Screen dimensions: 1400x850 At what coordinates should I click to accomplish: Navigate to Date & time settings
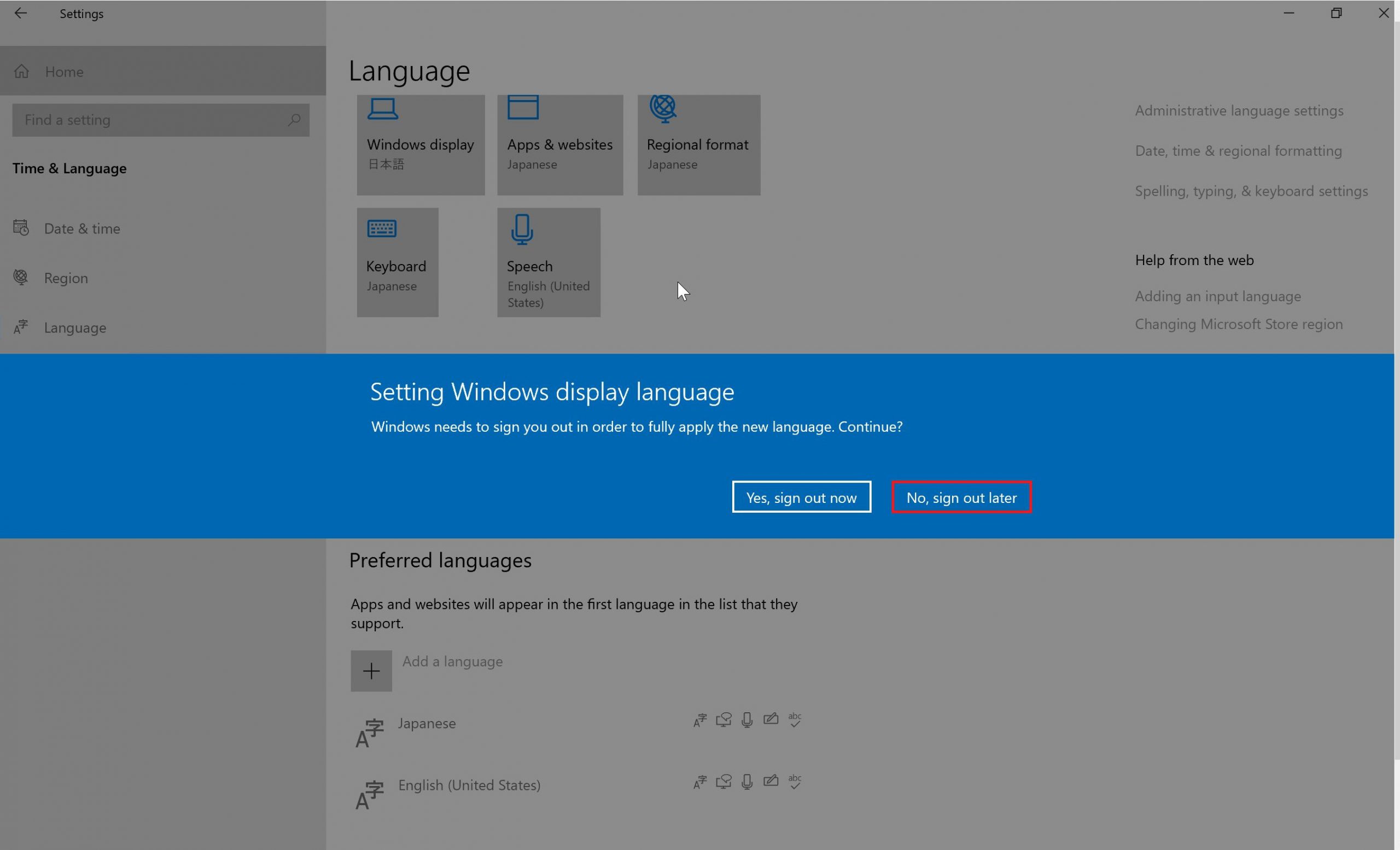click(x=81, y=228)
